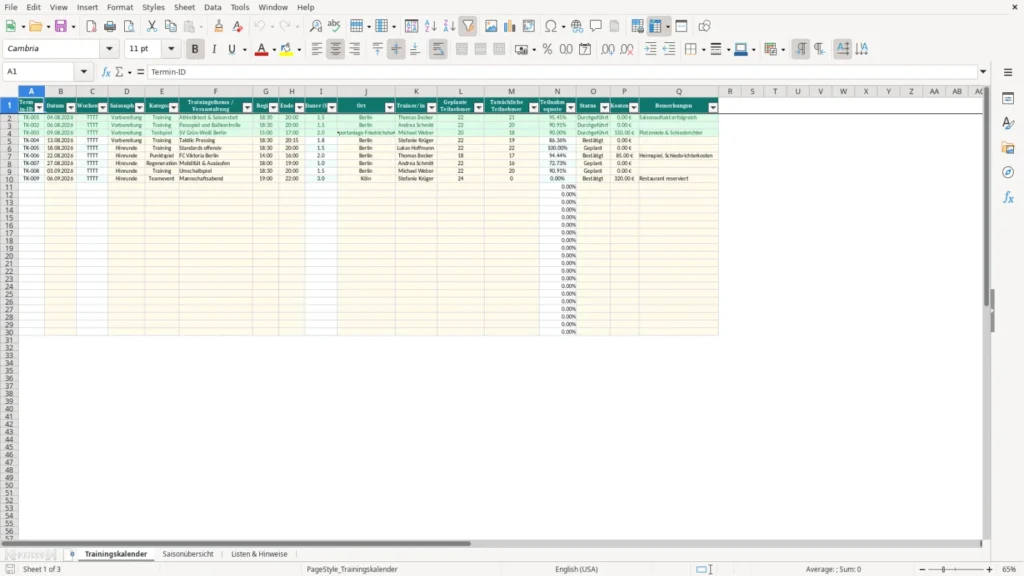1024x576 pixels.
Task: Click the status bar zoom slider
Action: 955,569
